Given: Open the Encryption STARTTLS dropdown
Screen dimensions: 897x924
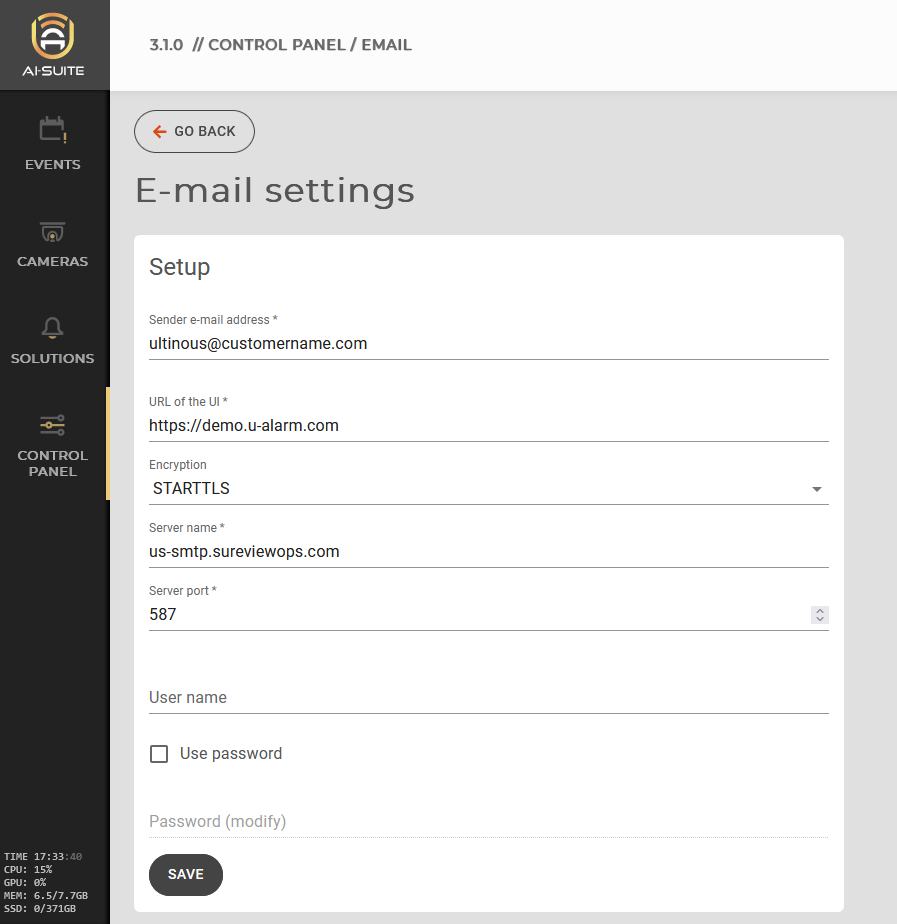Looking at the screenshot, I should tap(489, 489).
